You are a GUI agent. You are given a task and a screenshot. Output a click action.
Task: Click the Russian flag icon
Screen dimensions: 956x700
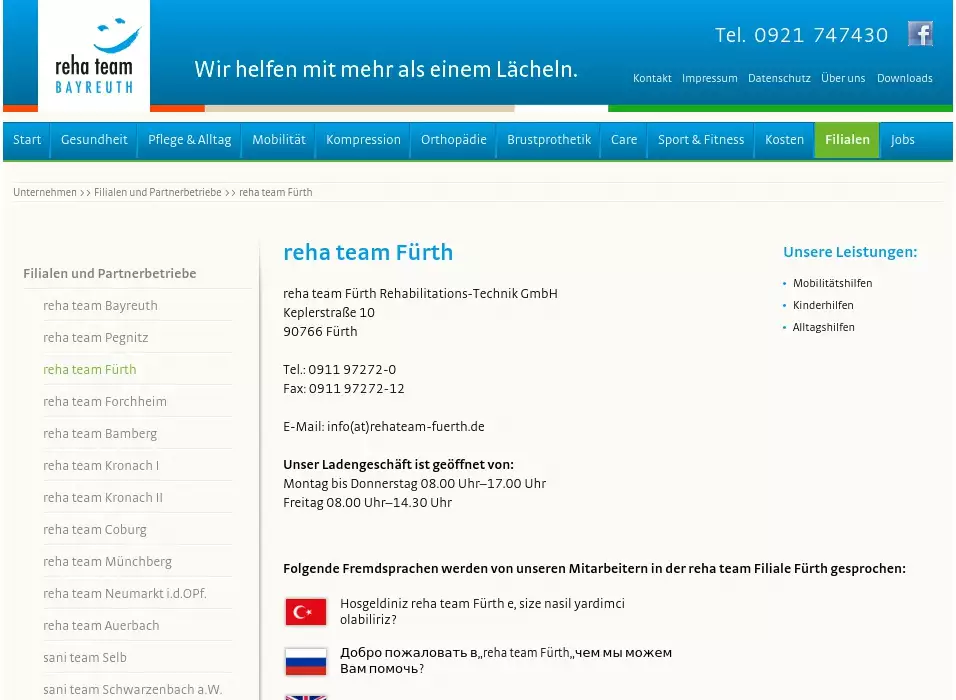click(x=306, y=661)
